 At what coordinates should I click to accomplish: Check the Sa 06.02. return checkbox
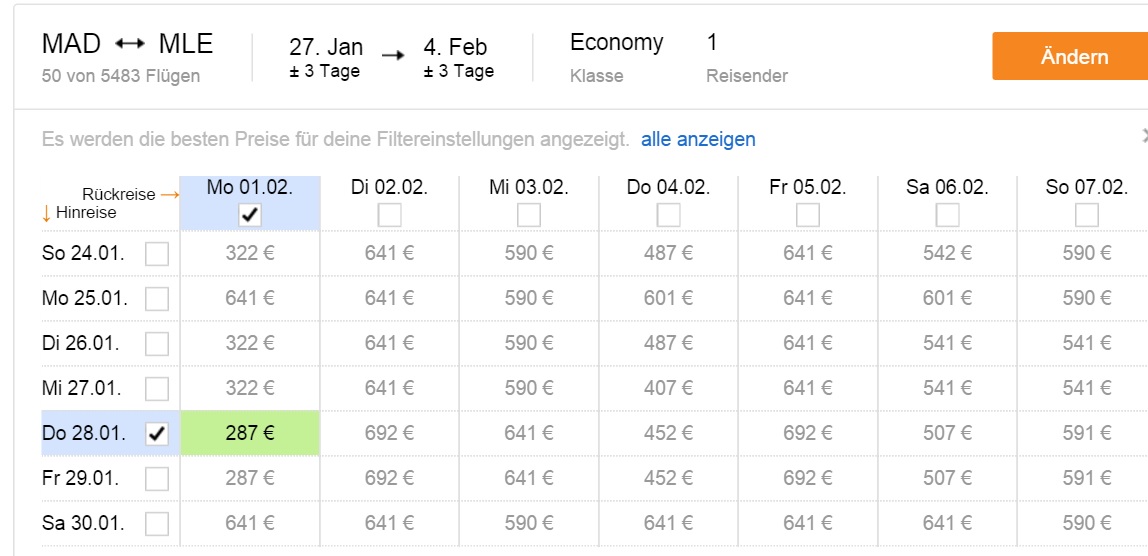point(947,215)
